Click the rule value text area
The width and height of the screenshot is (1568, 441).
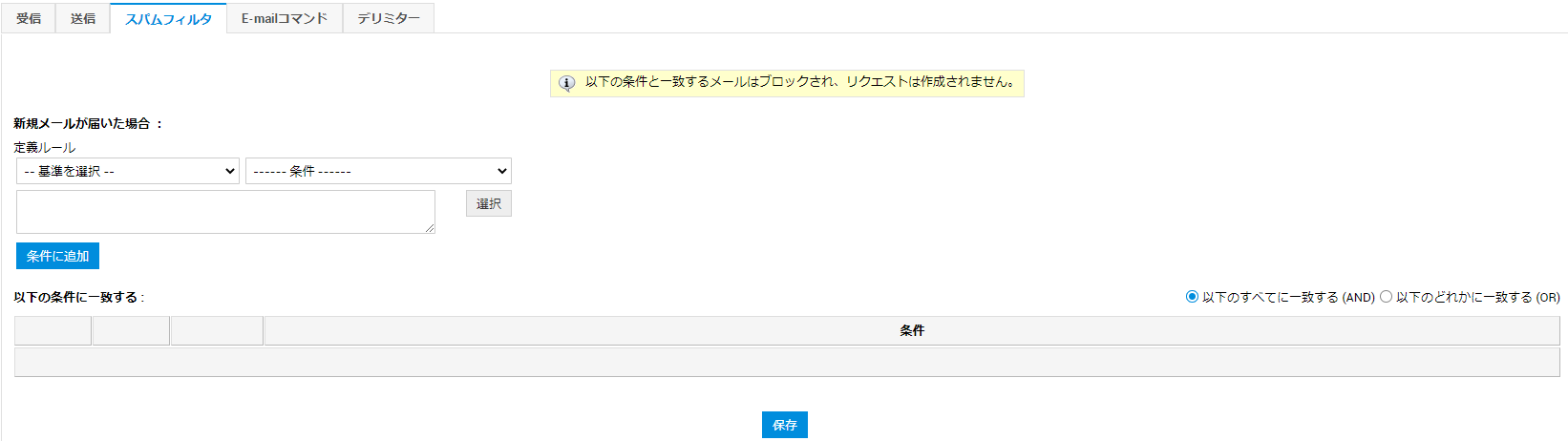pyautogui.click(x=225, y=211)
